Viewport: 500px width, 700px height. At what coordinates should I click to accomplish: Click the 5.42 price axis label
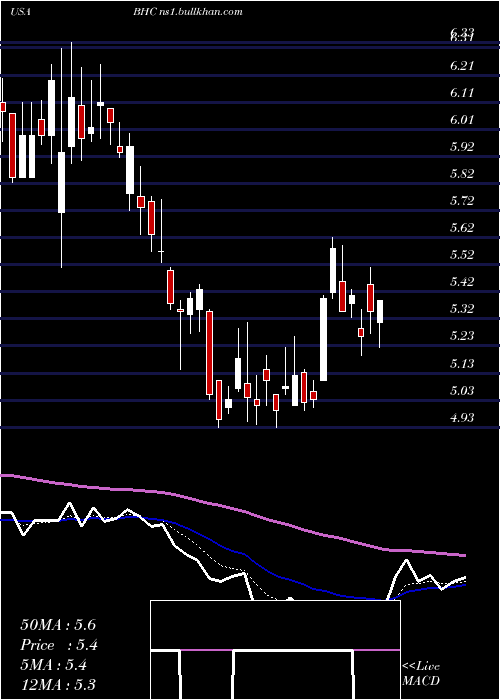pos(462,282)
